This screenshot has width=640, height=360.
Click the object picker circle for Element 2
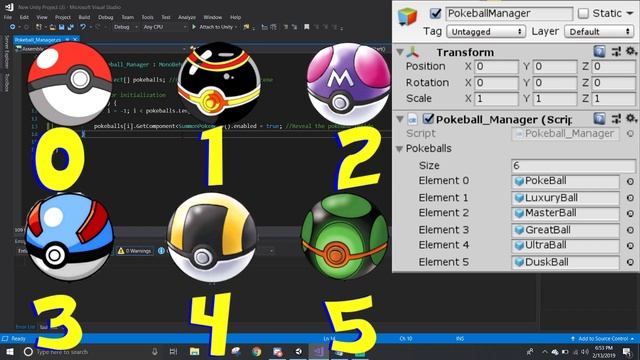630,214
